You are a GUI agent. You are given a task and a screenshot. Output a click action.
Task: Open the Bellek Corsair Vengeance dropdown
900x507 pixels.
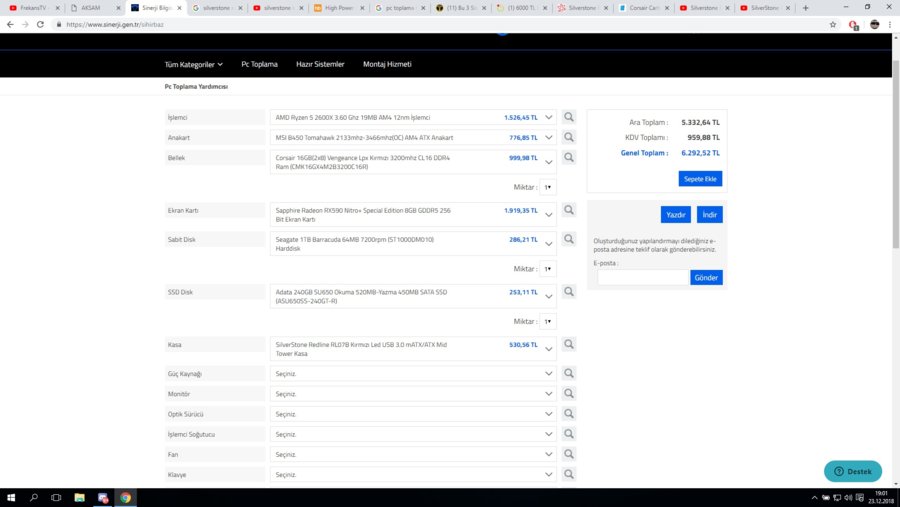tap(413, 162)
